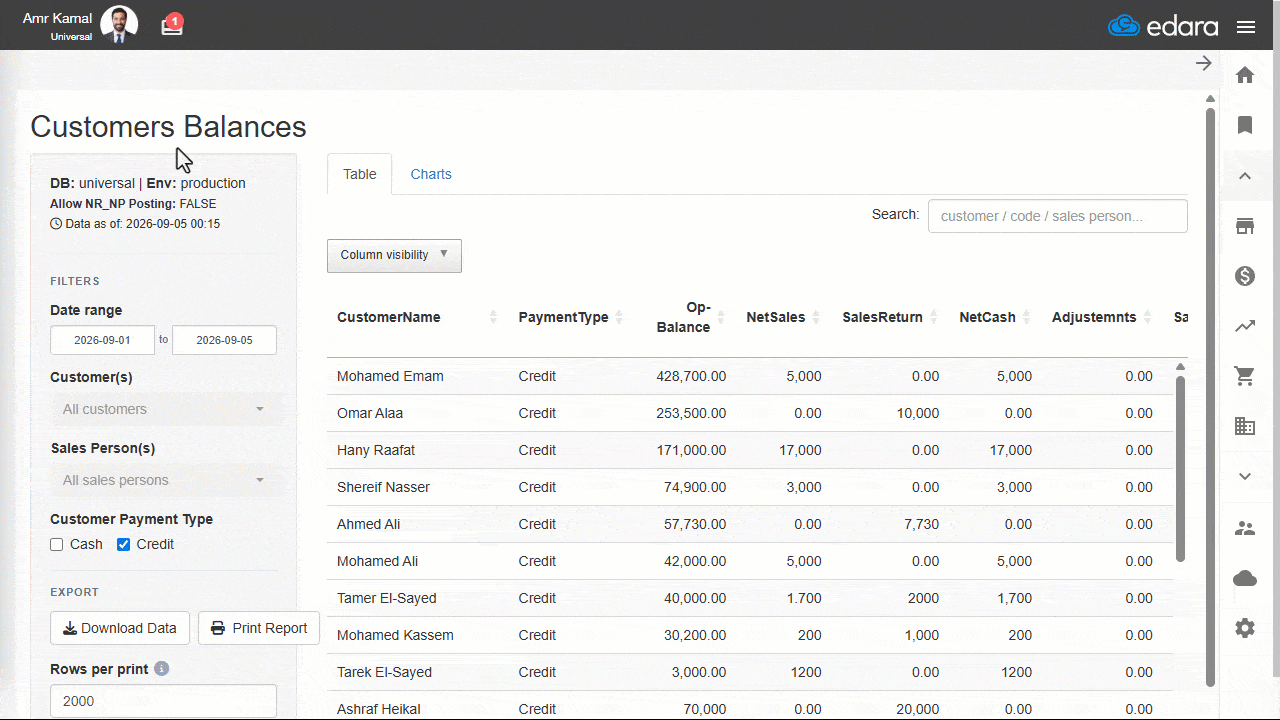Open the people icon in sidebar
This screenshot has height=720, width=1280.
tap(1245, 528)
